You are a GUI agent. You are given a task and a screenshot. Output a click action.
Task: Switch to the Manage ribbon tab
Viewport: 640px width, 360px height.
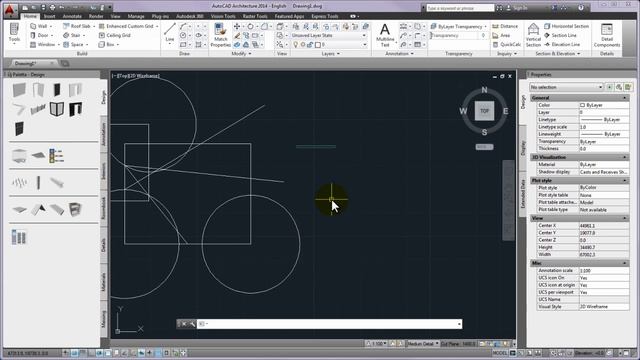tap(136, 16)
